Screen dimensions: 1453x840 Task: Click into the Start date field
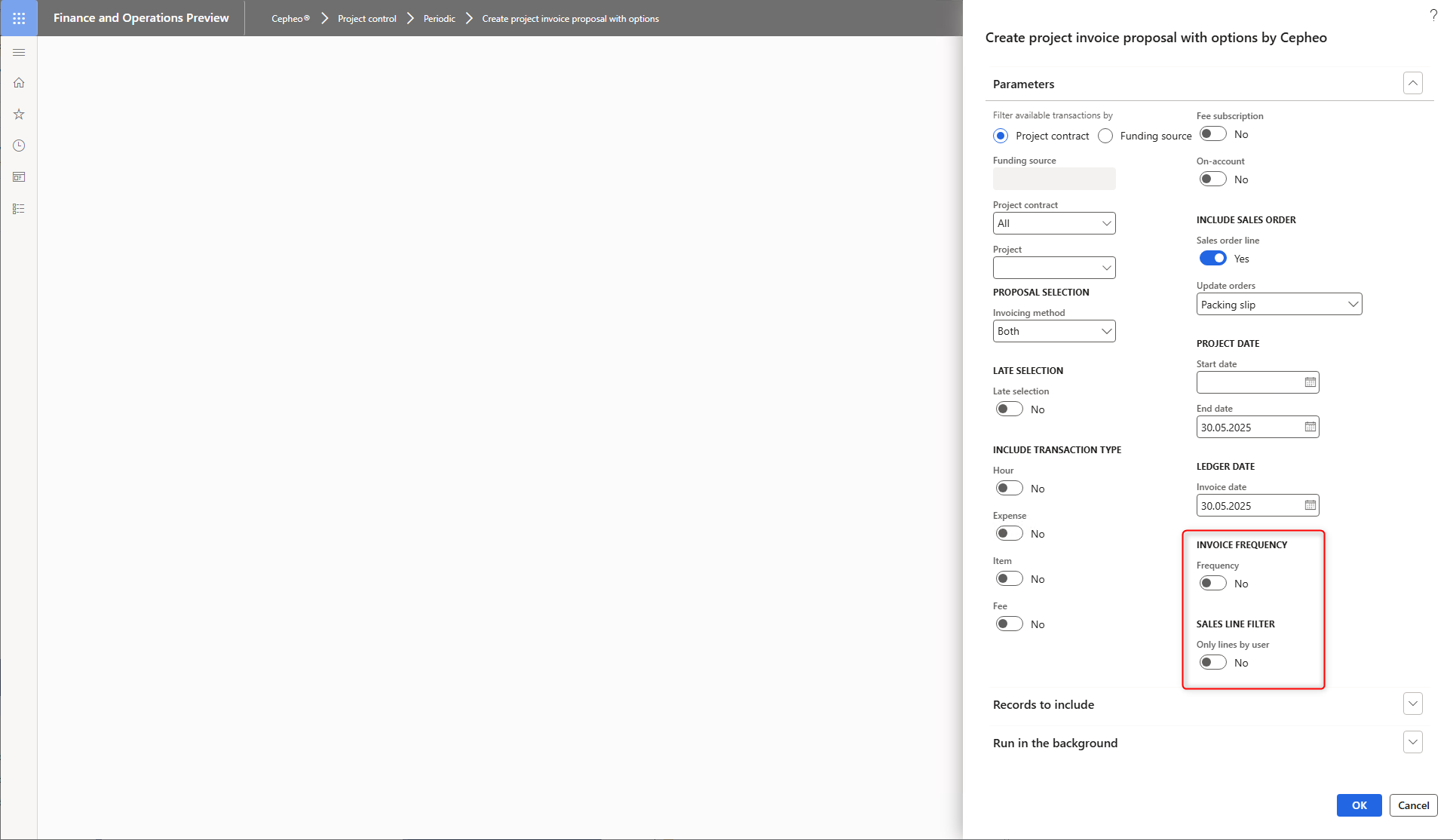[x=1248, y=382]
